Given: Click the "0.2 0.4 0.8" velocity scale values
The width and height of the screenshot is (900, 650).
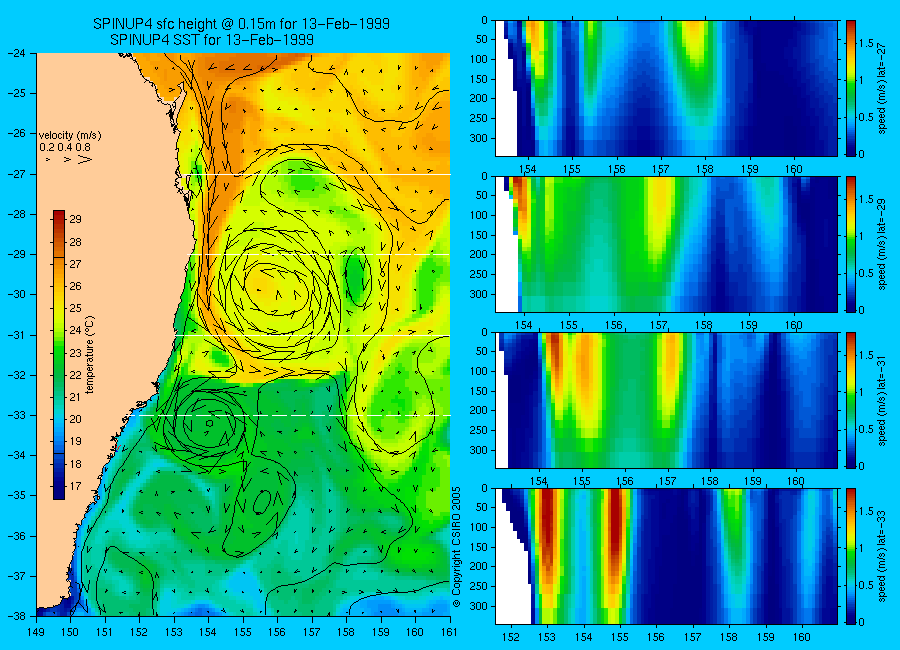Looking at the screenshot, I should coord(65,148).
